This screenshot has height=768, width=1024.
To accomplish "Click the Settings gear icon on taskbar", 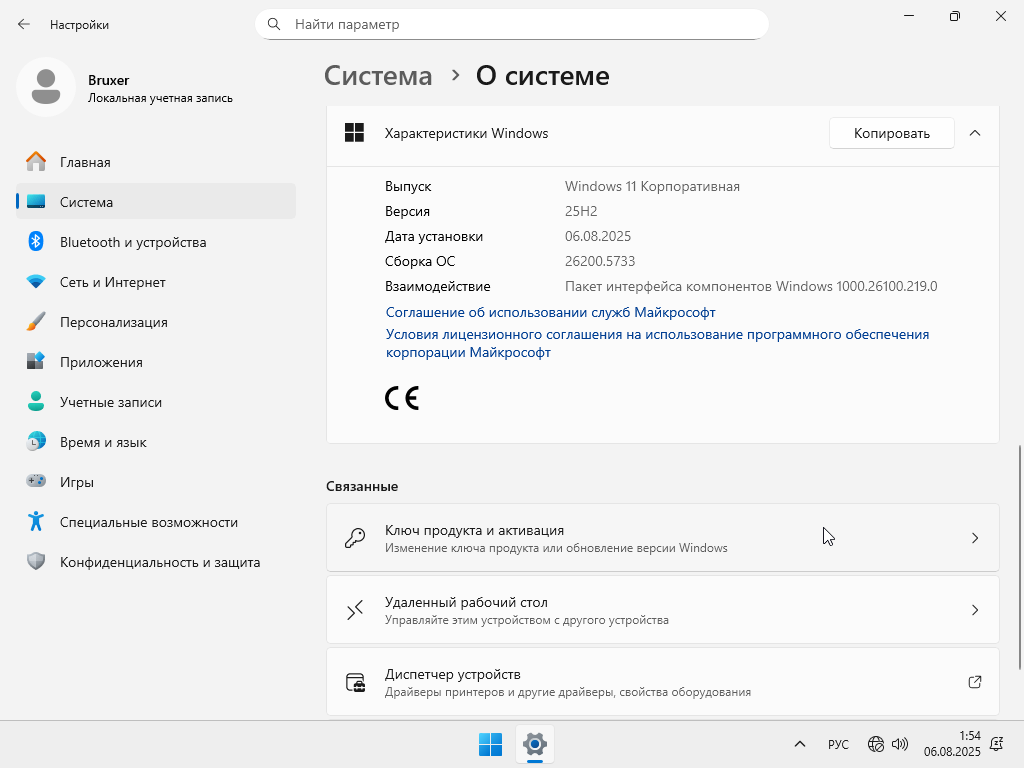I will (535, 744).
